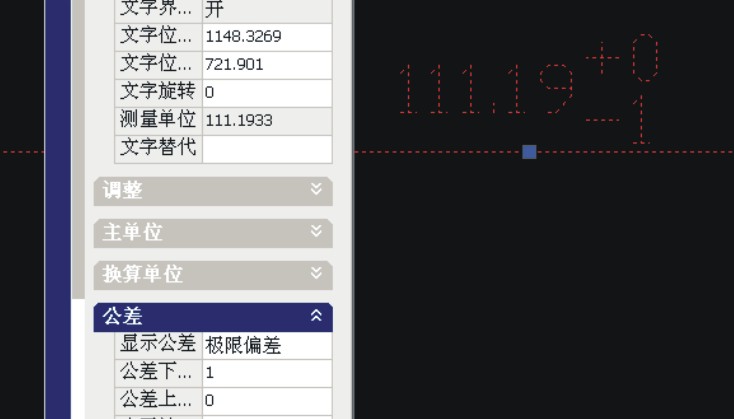Screen dimensions: 734x419
Task: Open the 显示公差 极限偏差 dropdown
Action: pos(267,345)
